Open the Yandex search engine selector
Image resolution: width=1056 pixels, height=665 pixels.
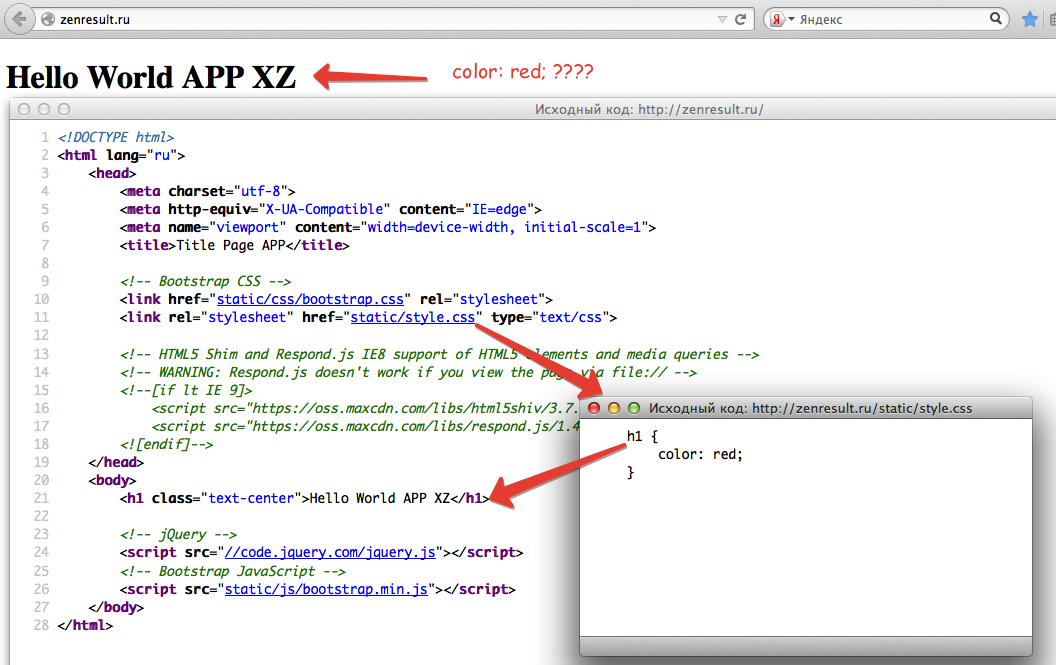click(781, 20)
